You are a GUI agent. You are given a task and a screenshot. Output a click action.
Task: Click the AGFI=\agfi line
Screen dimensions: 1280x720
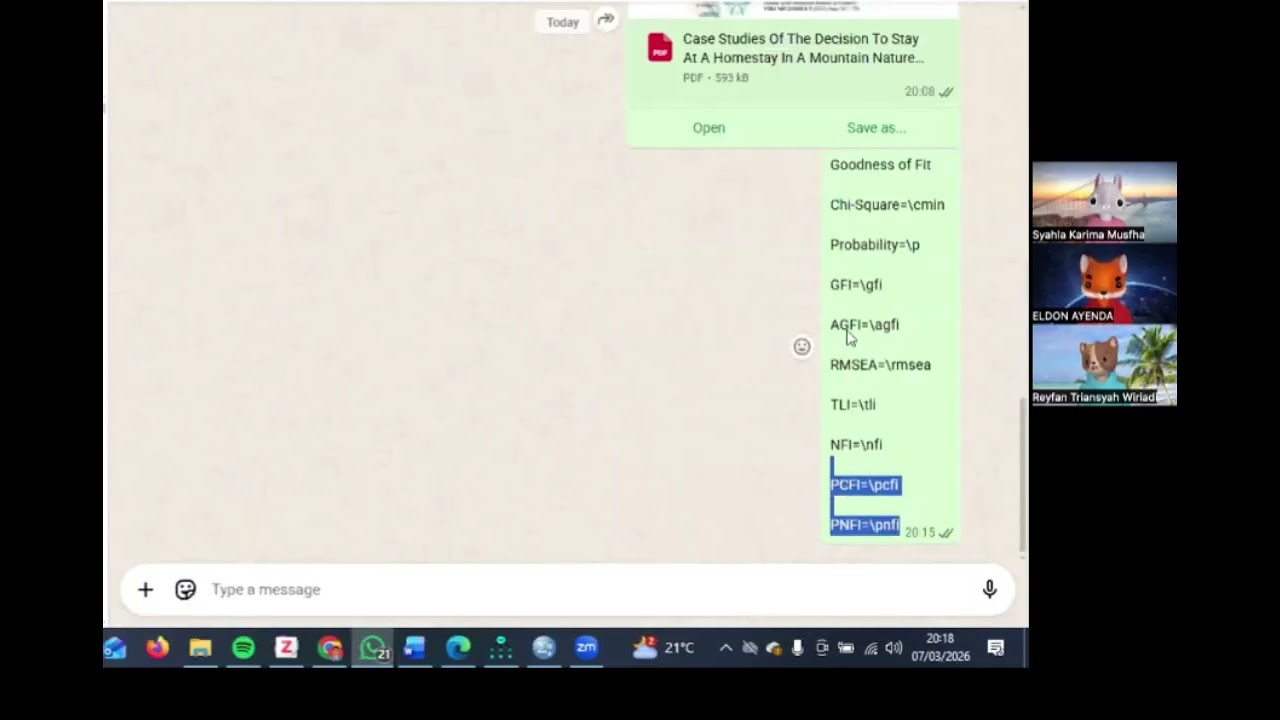coord(864,325)
